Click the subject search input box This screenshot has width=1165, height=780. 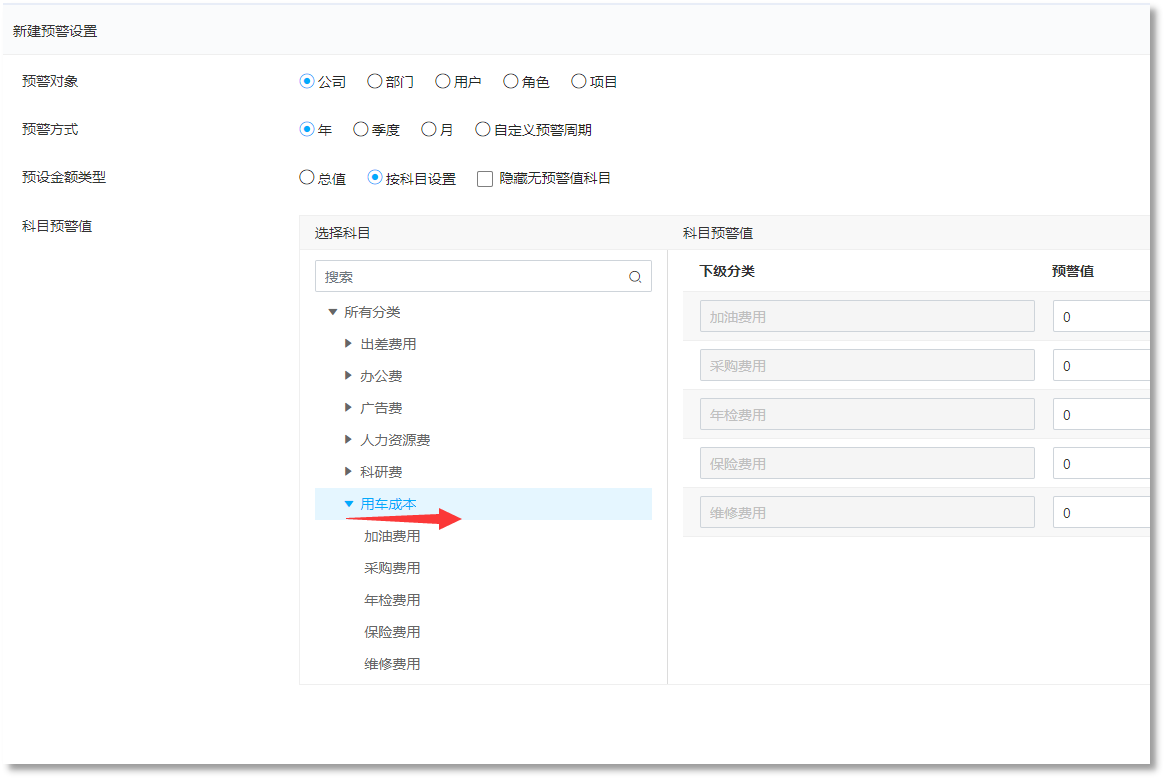tap(470, 277)
